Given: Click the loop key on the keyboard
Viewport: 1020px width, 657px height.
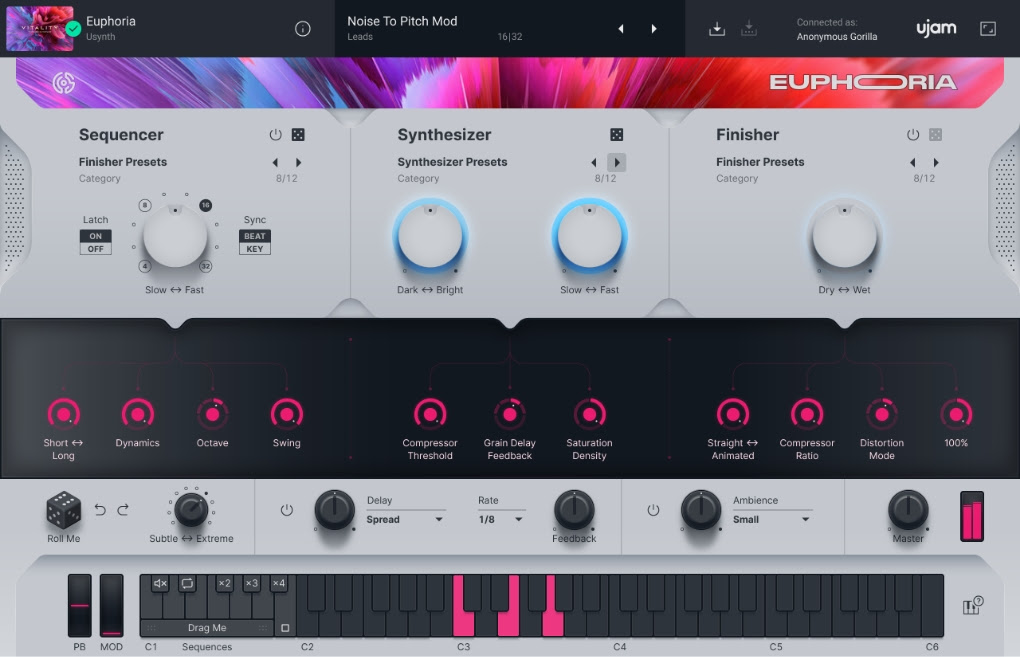Looking at the screenshot, I should click(x=187, y=583).
